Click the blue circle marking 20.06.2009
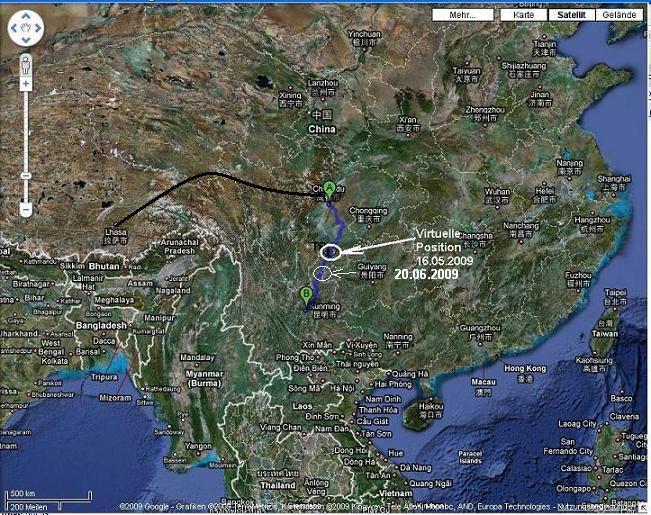The width and height of the screenshot is (651, 515). click(x=322, y=273)
